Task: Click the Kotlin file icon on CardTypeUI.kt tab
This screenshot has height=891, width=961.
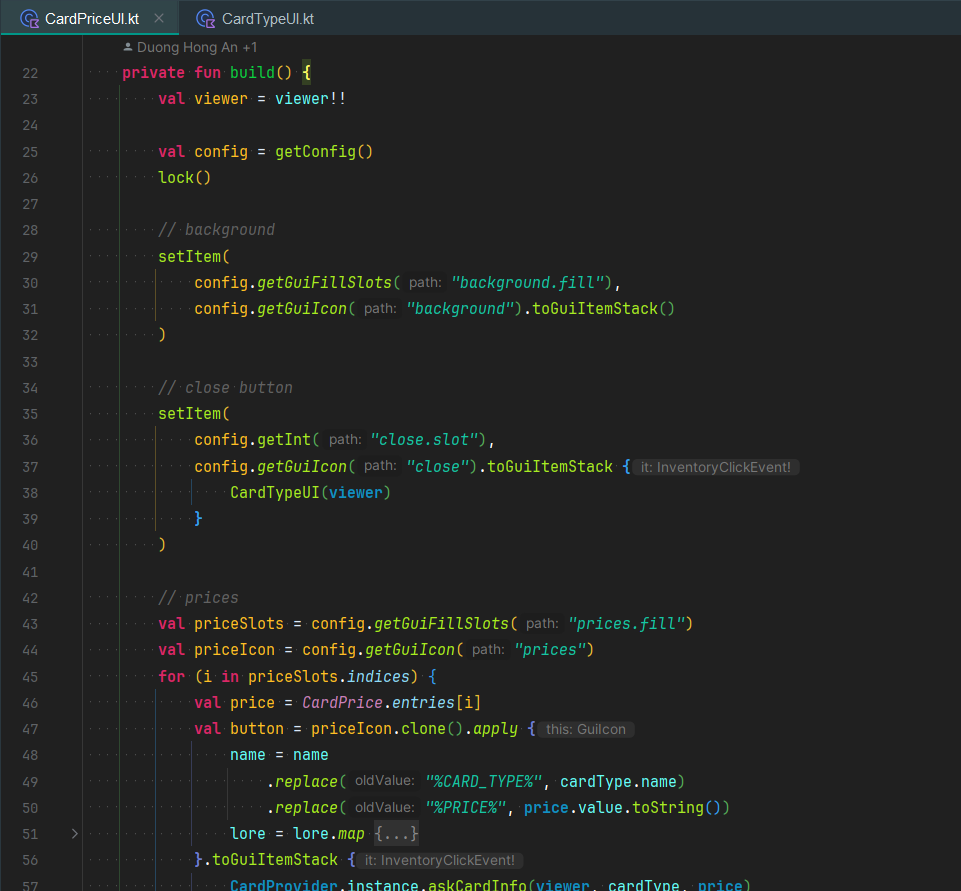Action: [x=205, y=19]
